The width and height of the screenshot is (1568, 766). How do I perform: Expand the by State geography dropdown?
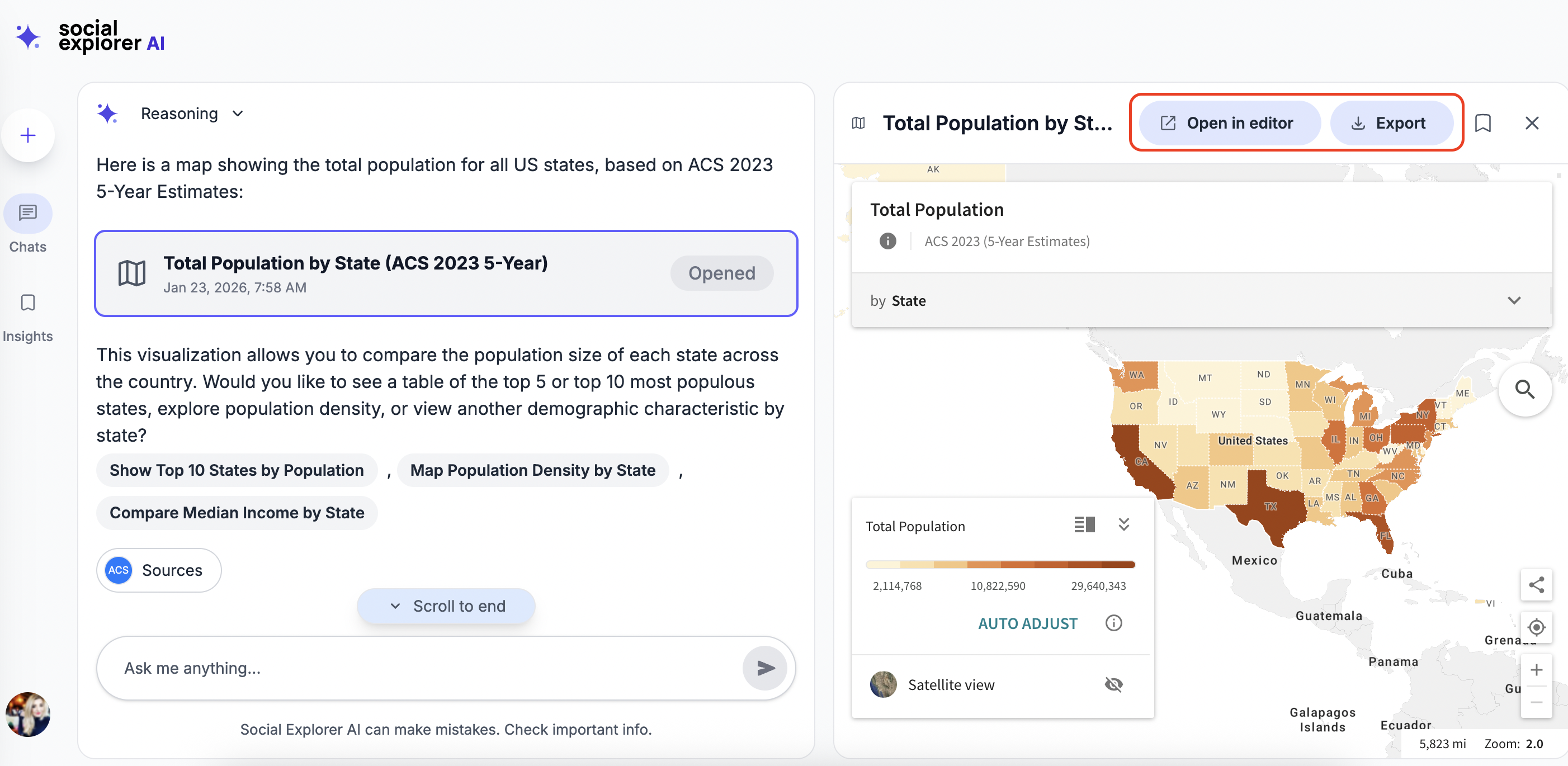[1513, 301]
